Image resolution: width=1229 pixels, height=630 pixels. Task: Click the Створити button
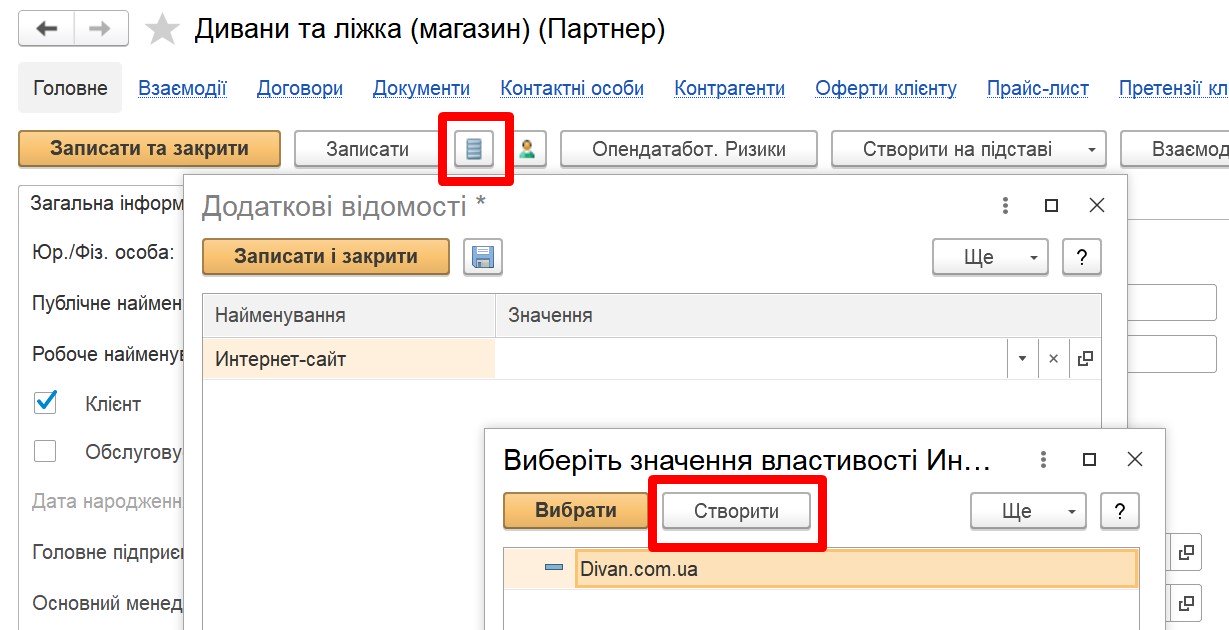pos(737,510)
